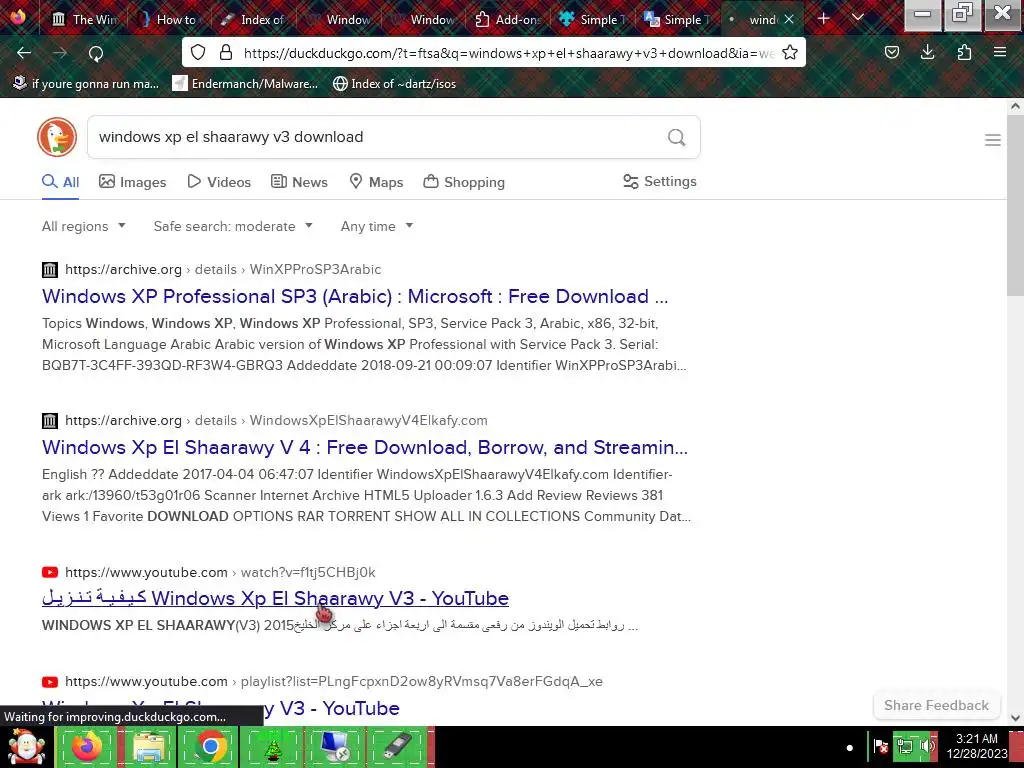
Task: Click the youtube.com watch?v=f1tj5CHBj0k URL
Action: (220, 572)
